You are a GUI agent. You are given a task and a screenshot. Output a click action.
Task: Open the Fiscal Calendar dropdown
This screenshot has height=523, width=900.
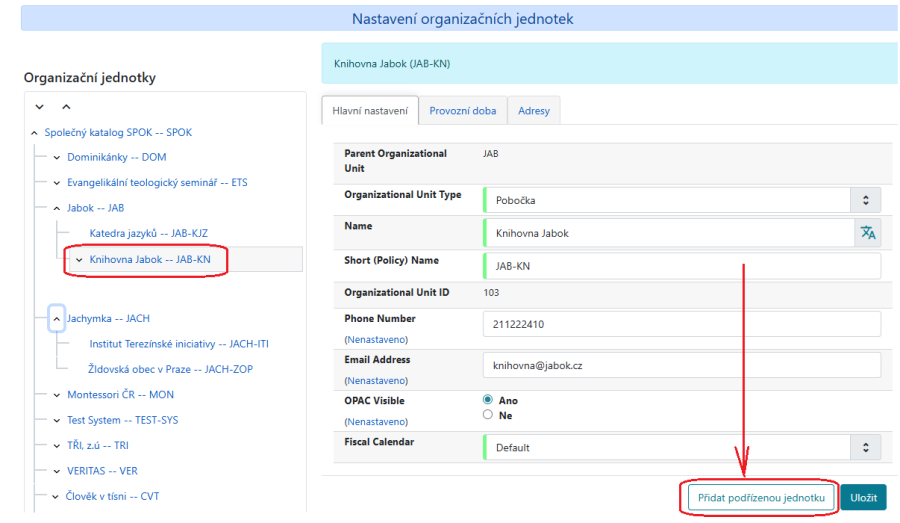681,447
